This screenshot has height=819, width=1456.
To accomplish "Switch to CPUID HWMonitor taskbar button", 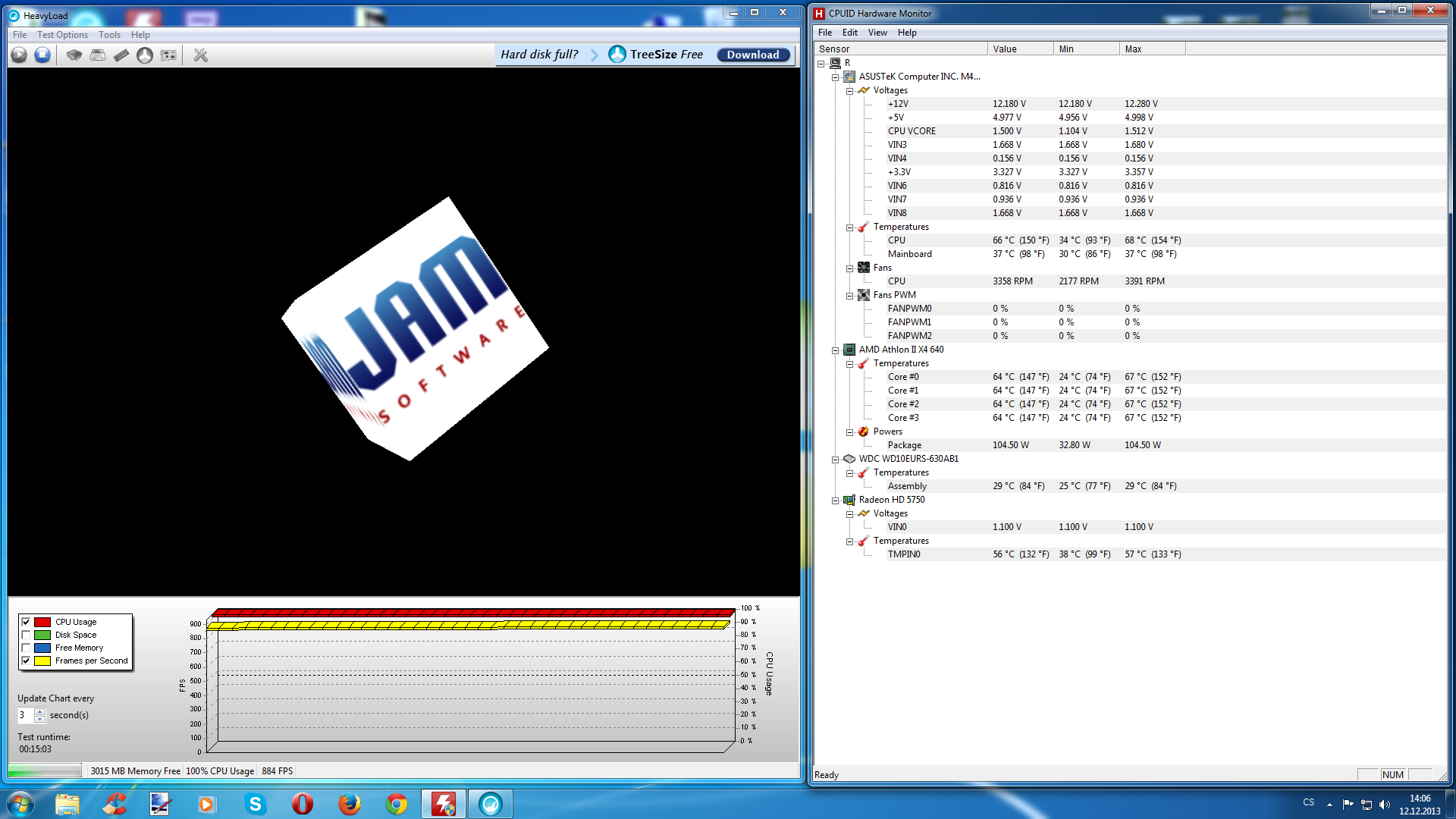I will [x=444, y=804].
